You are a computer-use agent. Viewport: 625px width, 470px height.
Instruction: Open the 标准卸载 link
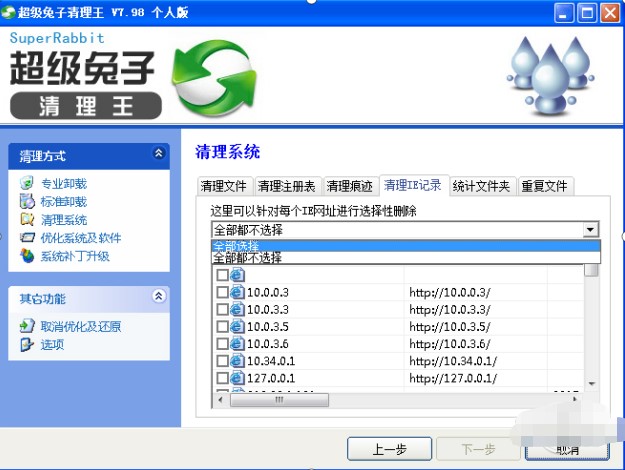(x=64, y=201)
